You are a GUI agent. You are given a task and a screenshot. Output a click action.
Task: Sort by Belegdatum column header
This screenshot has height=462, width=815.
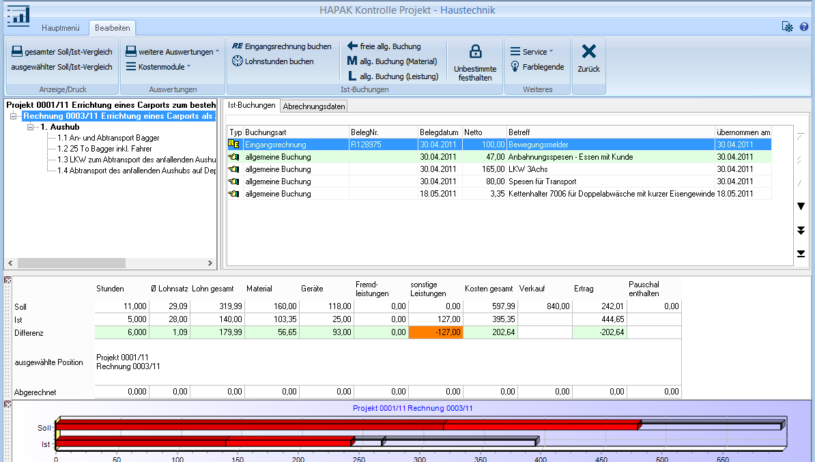click(440, 132)
